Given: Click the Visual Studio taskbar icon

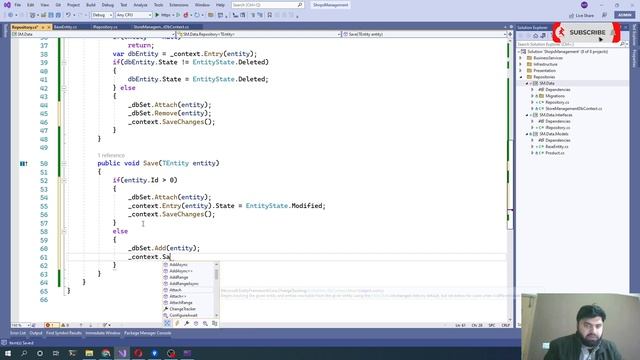Looking at the screenshot, I should [x=122, y=353].
